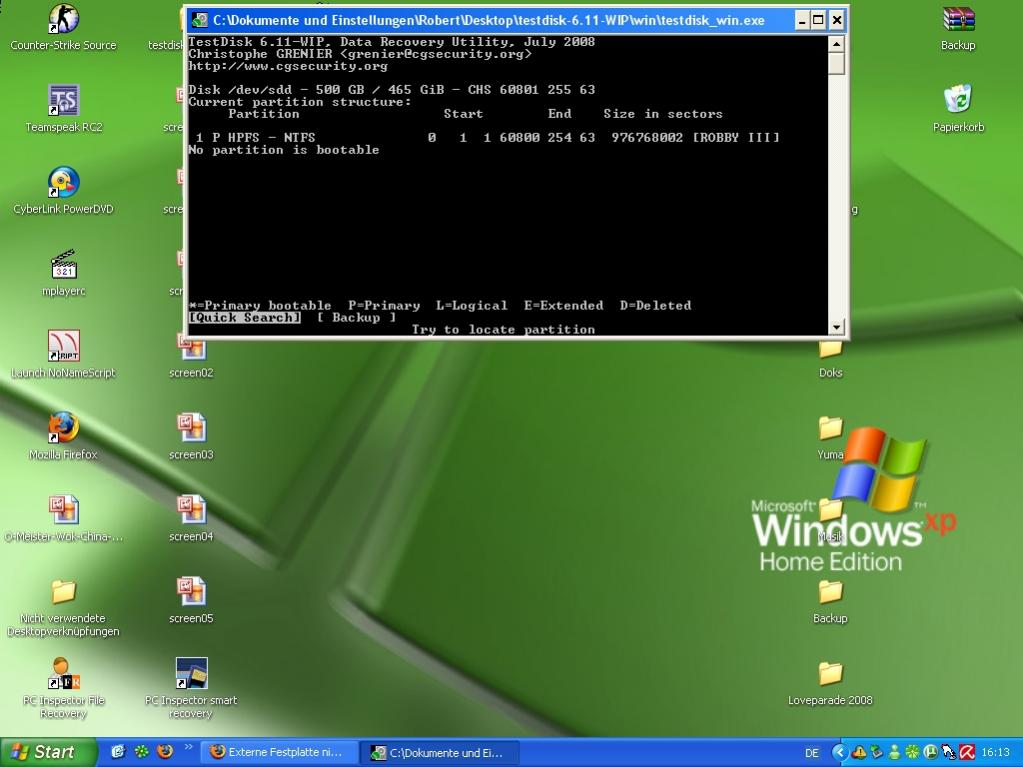
Task: Click the console vertical scrollbar thumb
Action: tap(836, 64)
